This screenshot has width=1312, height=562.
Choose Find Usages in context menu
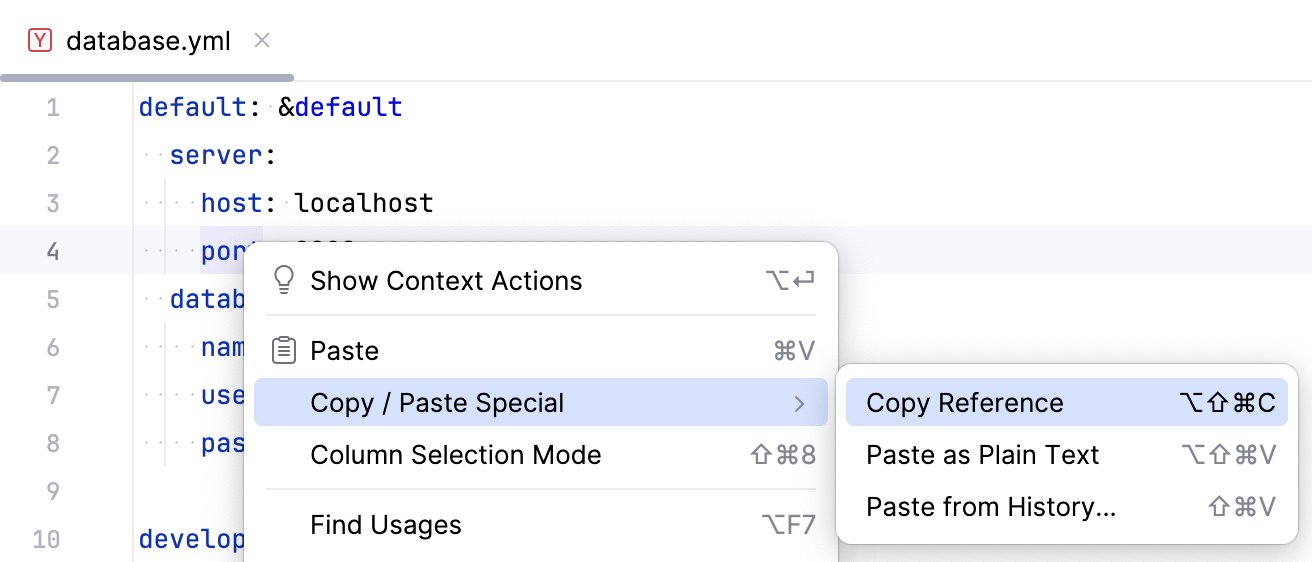tap(386, 525)
